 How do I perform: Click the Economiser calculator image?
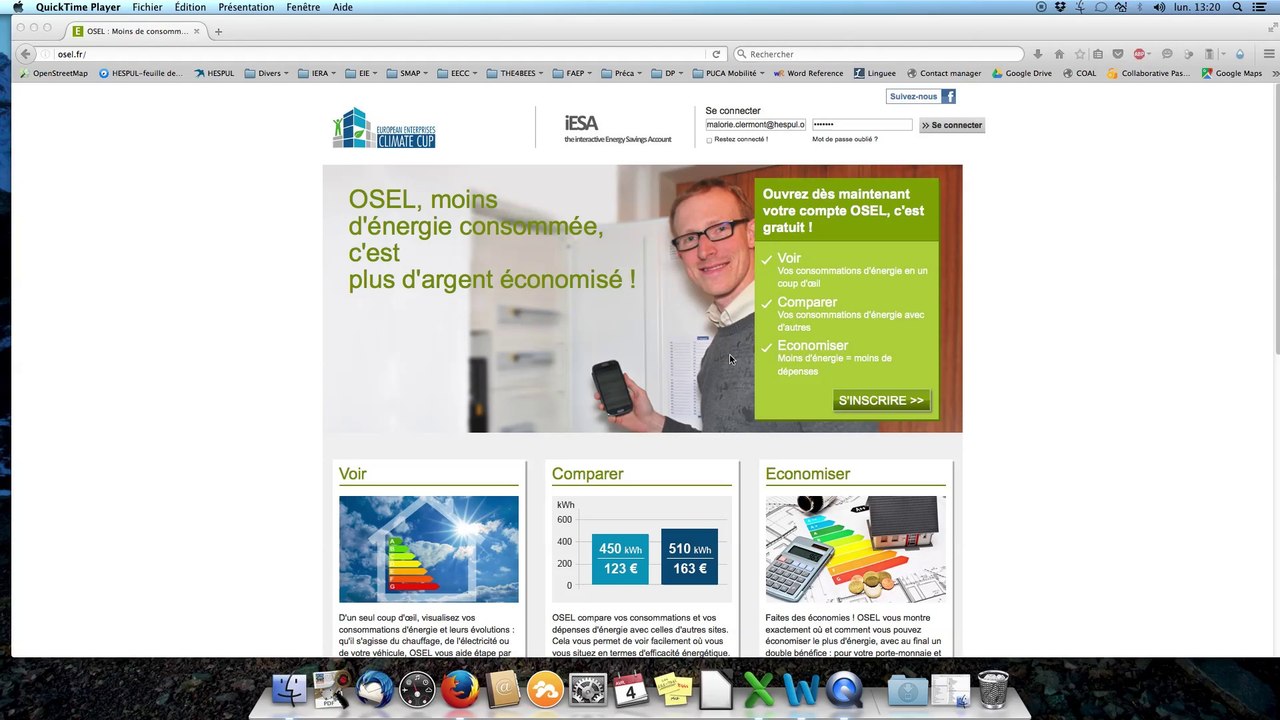[855, 549]
